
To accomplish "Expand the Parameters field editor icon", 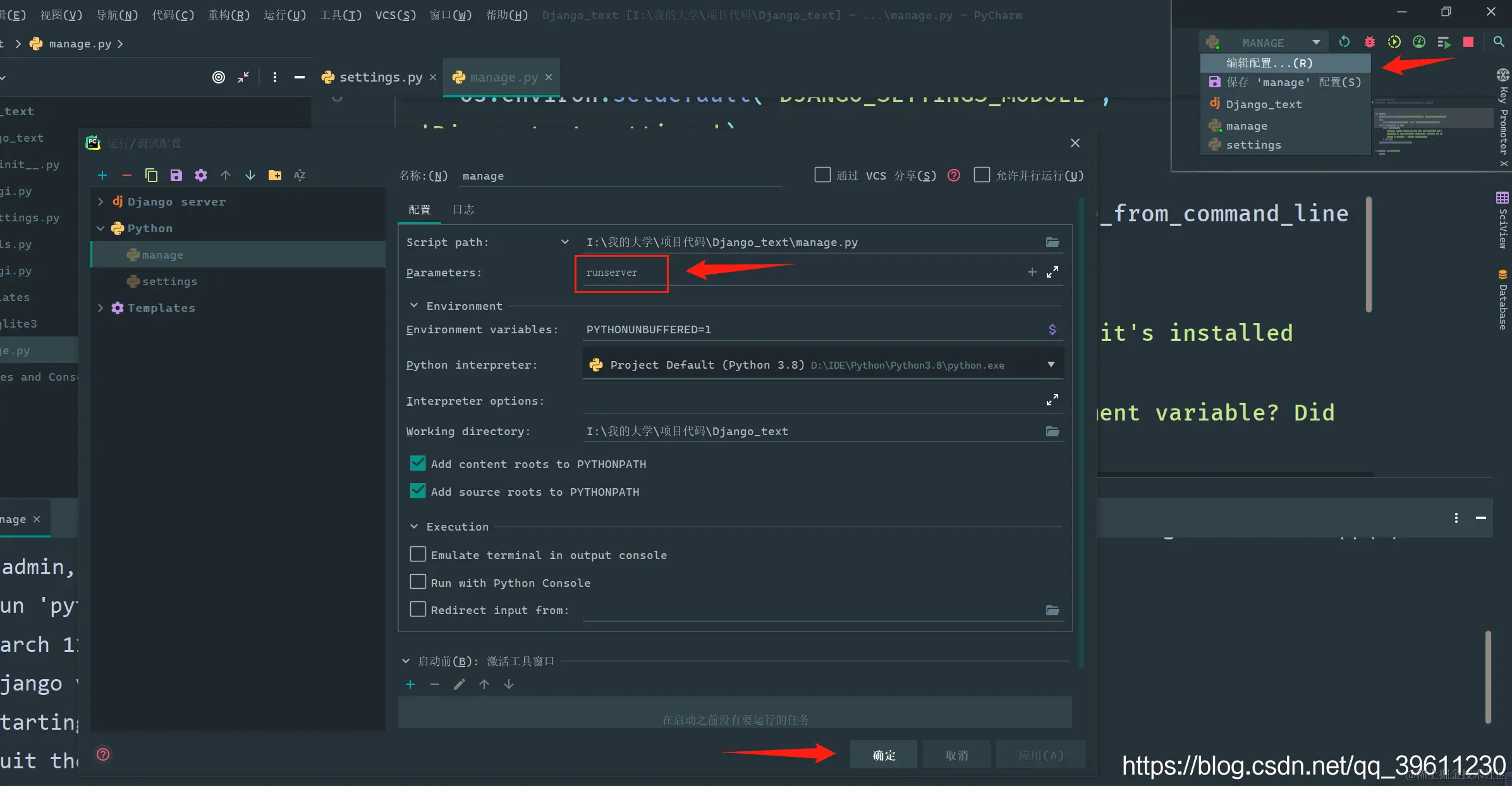I will point(1052,272).
